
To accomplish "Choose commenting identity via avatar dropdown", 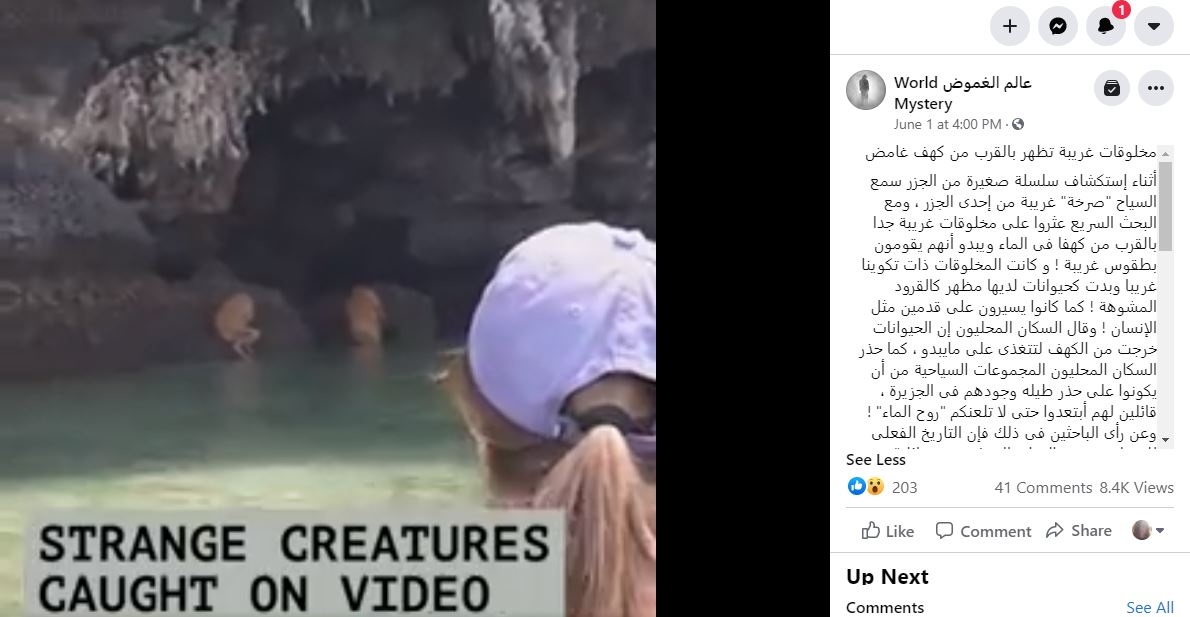I will pyautogui.click(x=1148, y=530).
